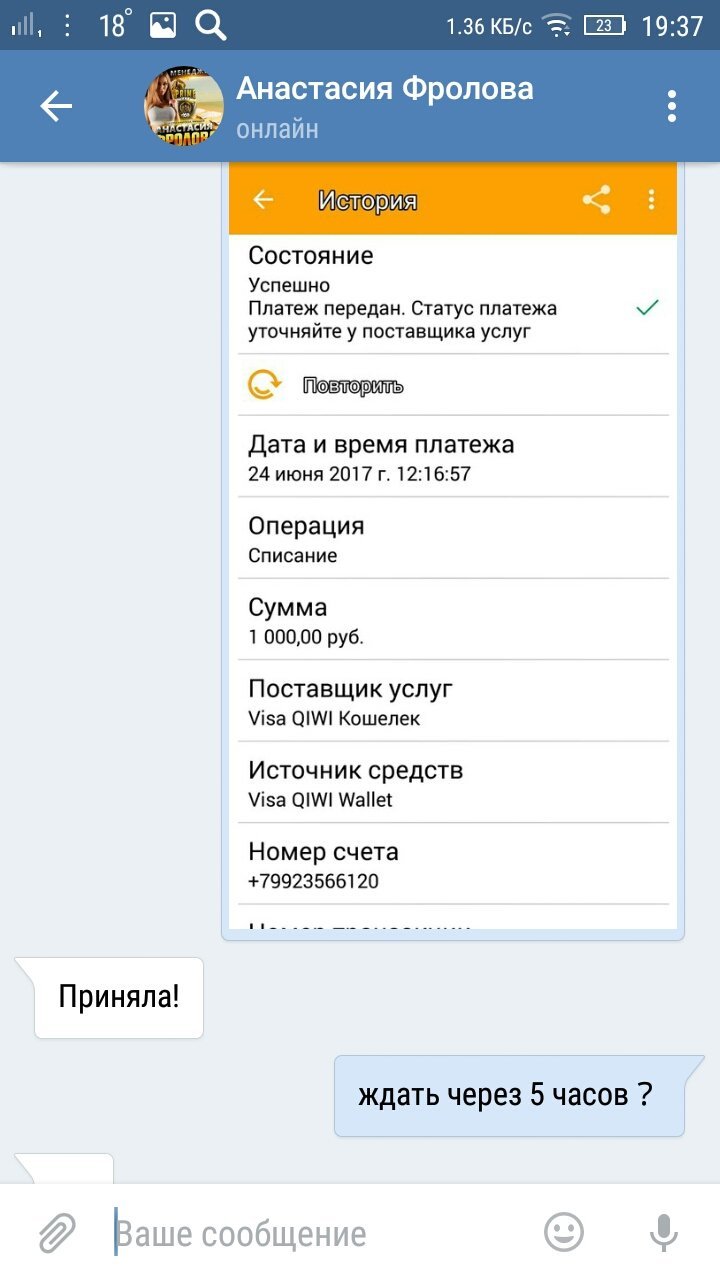720x1280 pixels.
Task: Focus the 'Ваше сообщение' message field
Action: click(x=320, y=1233)
